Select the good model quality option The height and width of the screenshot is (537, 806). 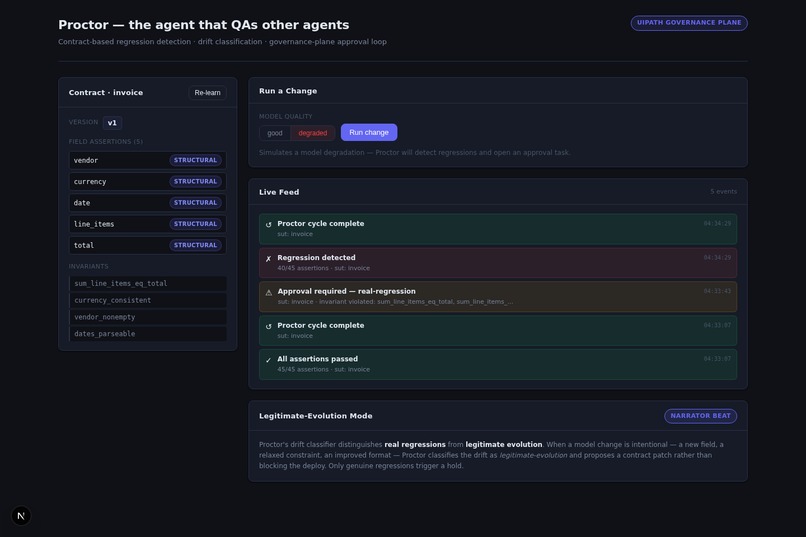(274, 133)
